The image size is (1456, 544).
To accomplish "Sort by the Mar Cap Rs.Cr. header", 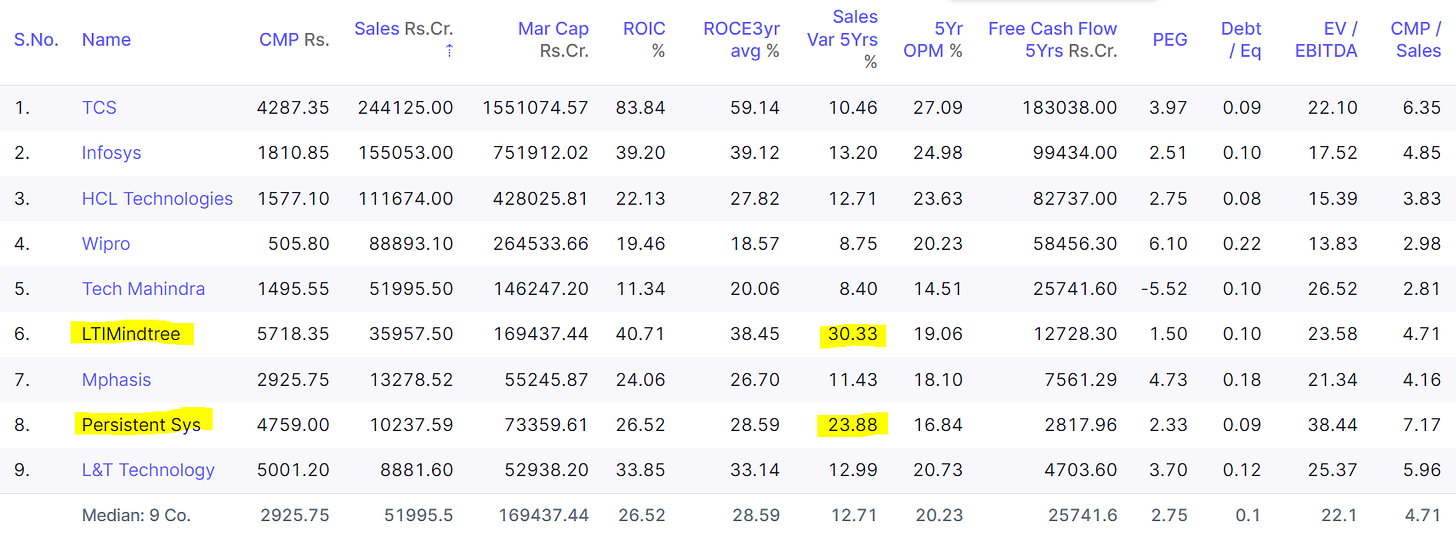I will coord(553,40).
